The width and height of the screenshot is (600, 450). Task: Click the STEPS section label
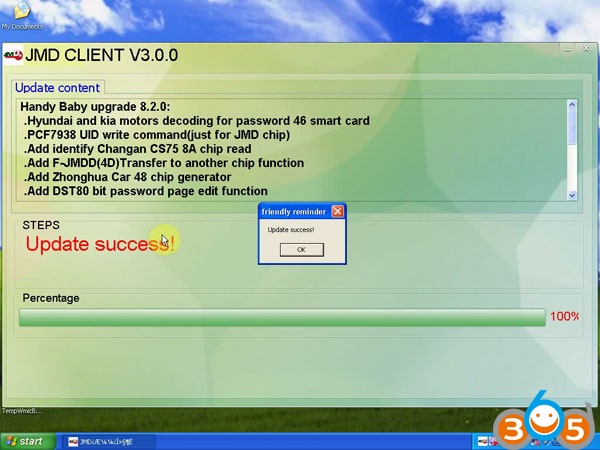tap(41, 225)
